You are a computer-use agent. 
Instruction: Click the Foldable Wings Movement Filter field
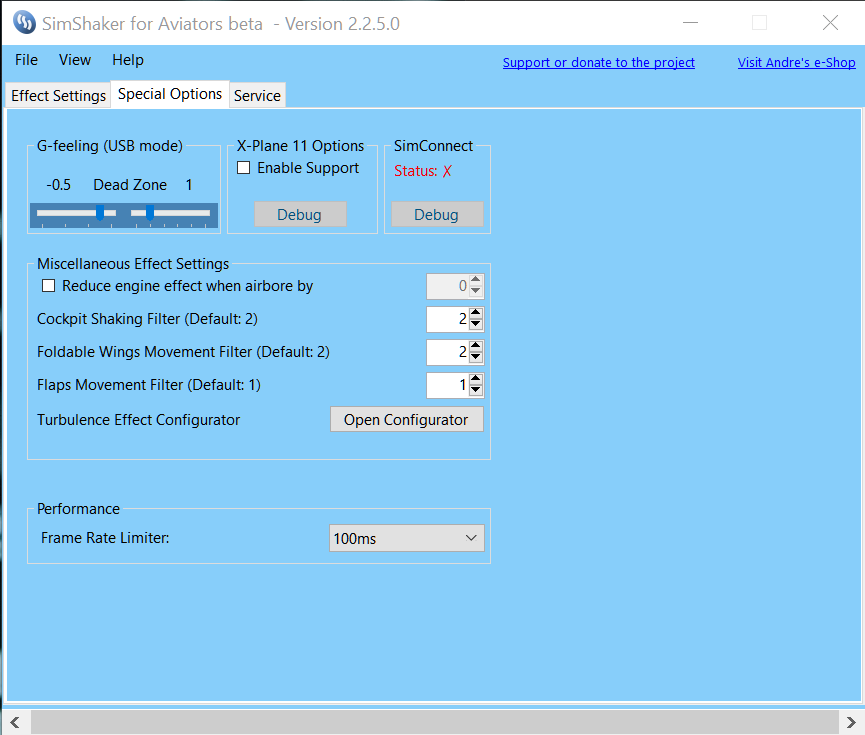click(x=448, y=352)
